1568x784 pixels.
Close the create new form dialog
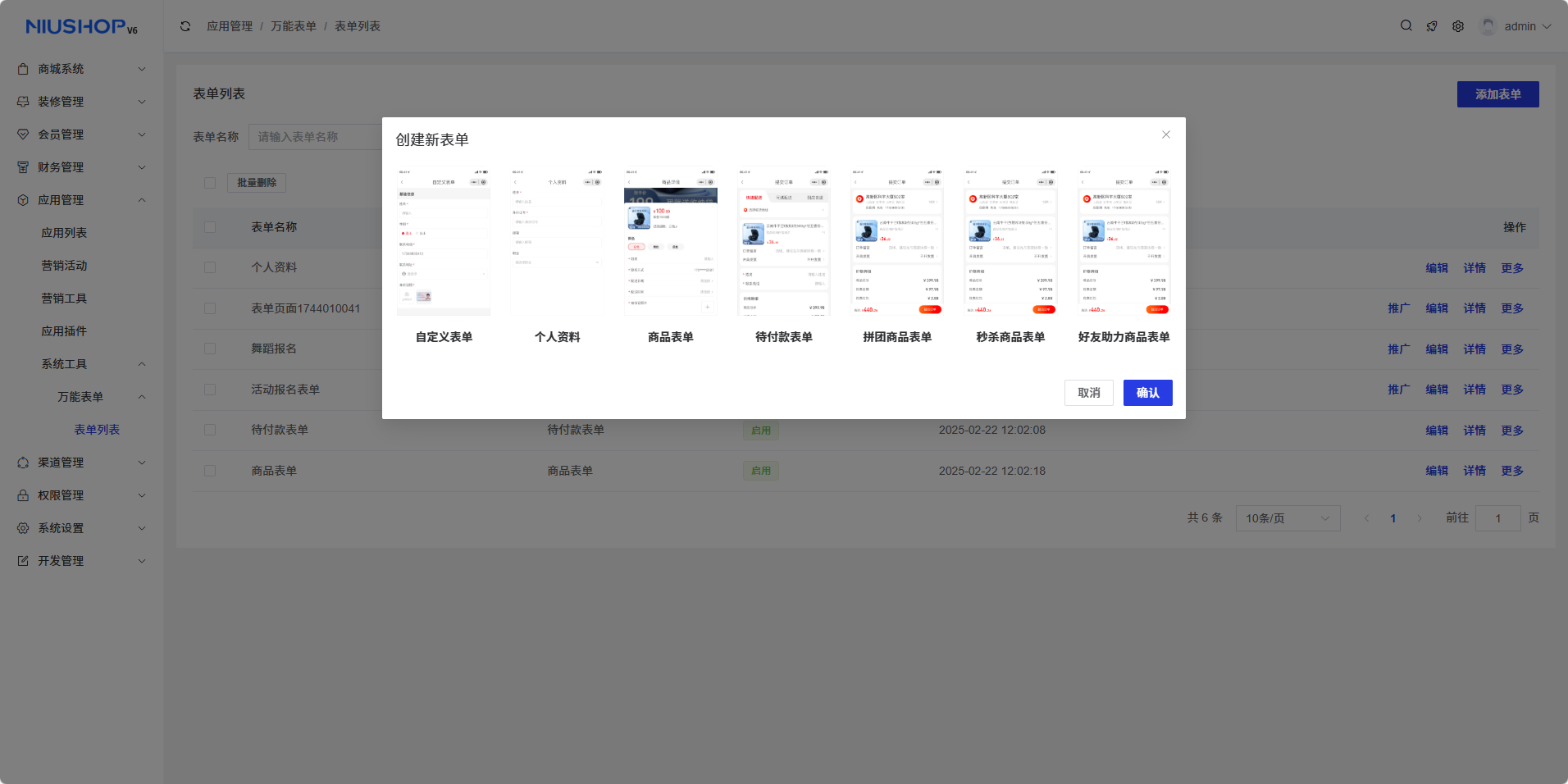pos(1165,134)
